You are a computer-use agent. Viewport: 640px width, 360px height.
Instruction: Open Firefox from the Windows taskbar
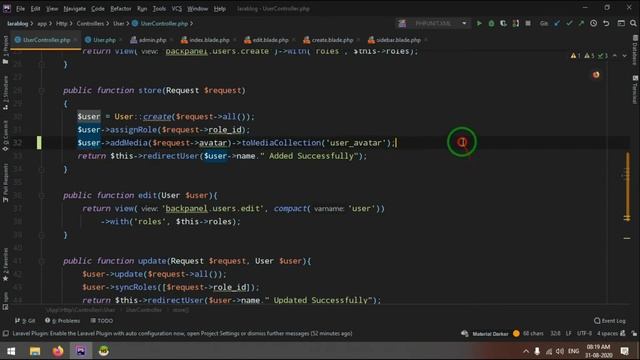(58, 351)
